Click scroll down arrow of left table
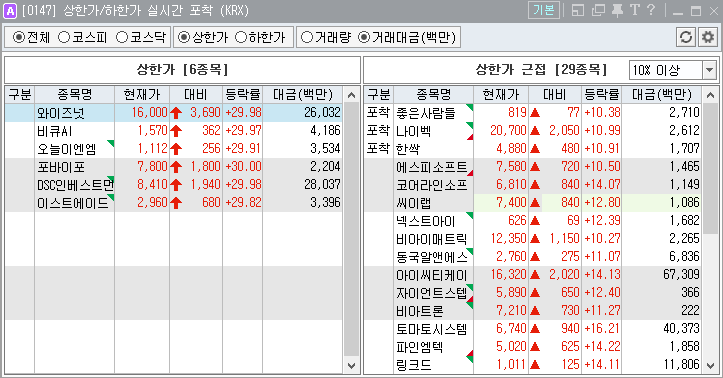The height and width of the screenshot is (378, 723). (x=351, y=366)
